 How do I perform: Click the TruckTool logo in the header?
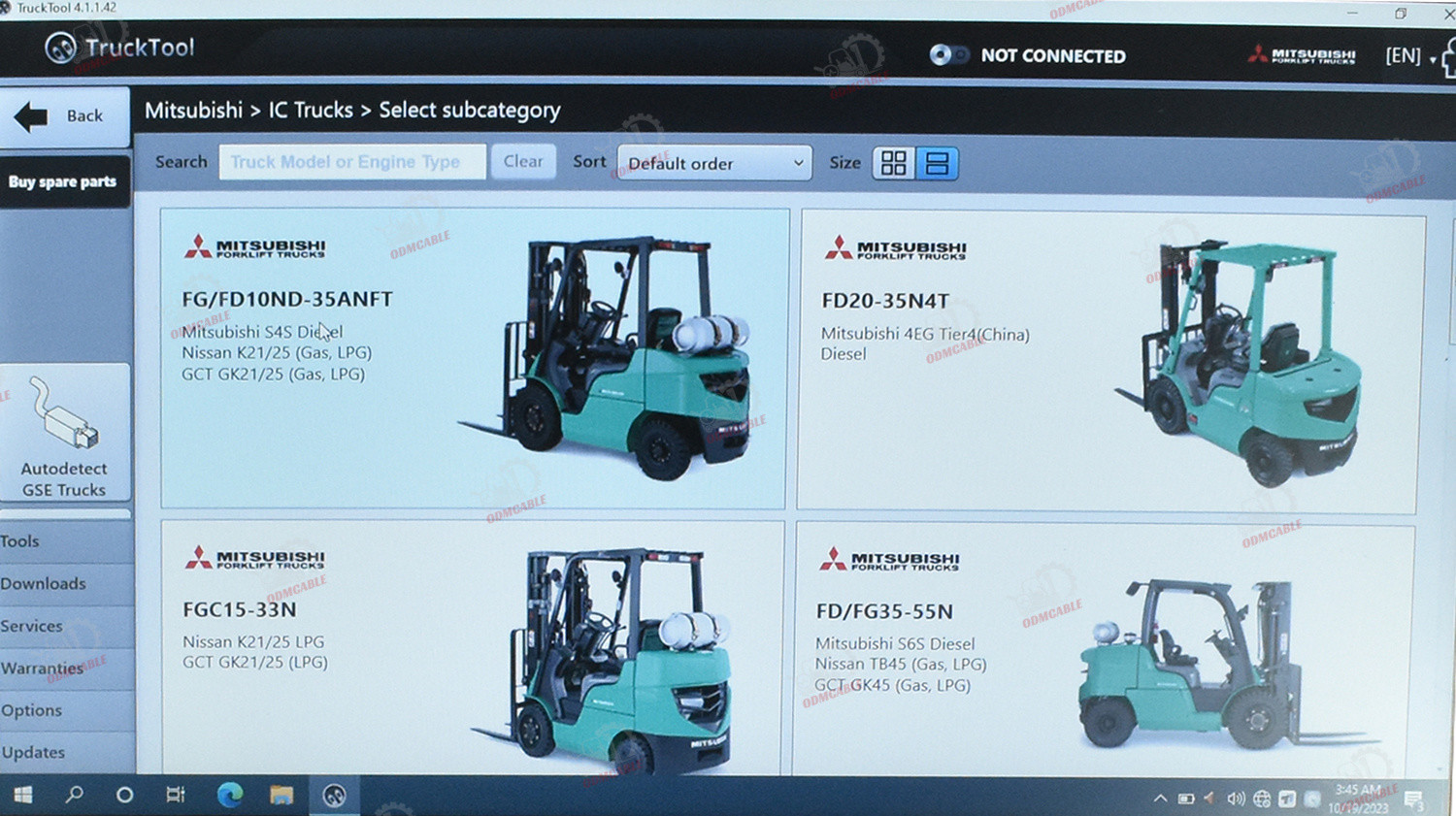click(x=119, y=48)
